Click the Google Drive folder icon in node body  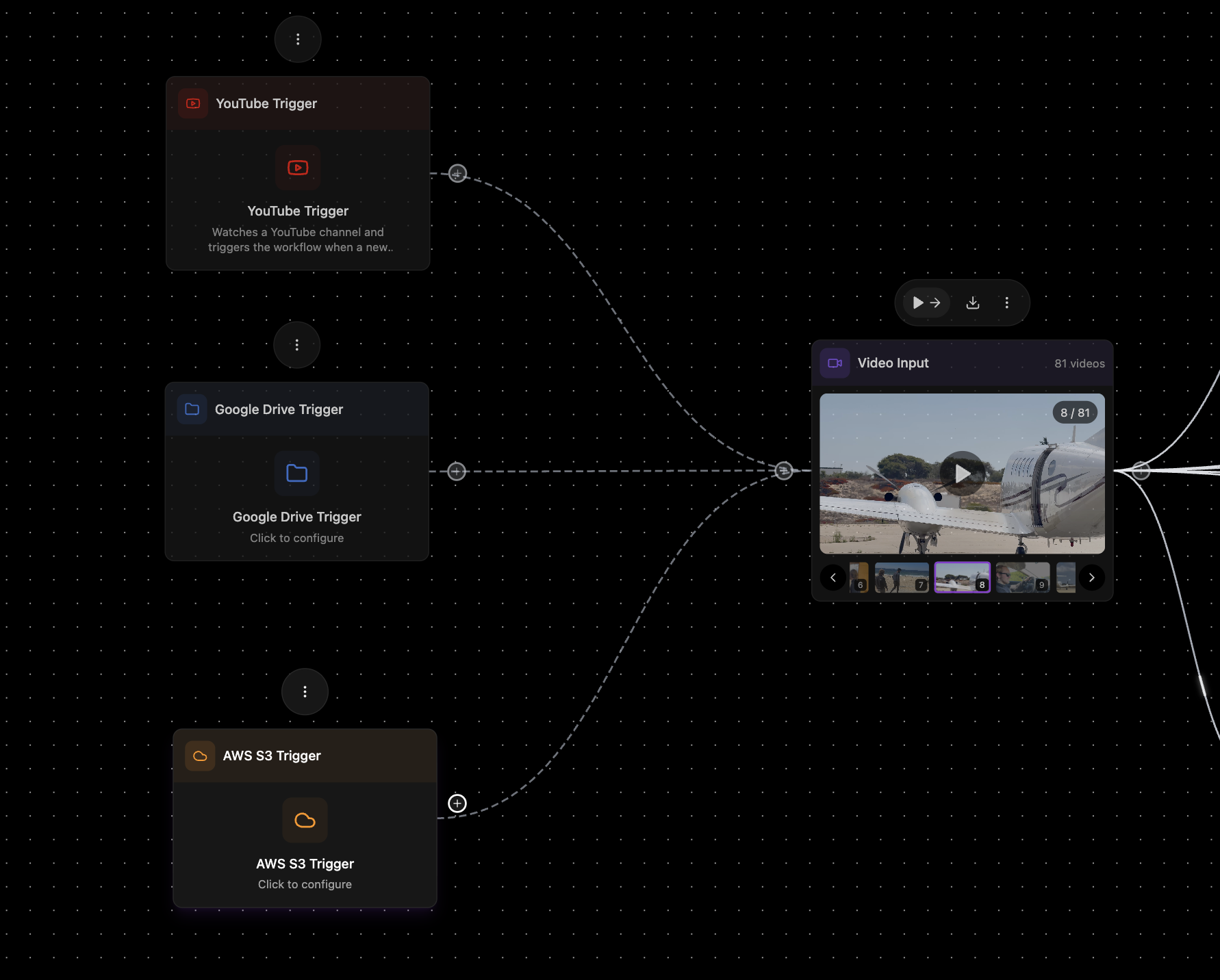pos(296,474)
